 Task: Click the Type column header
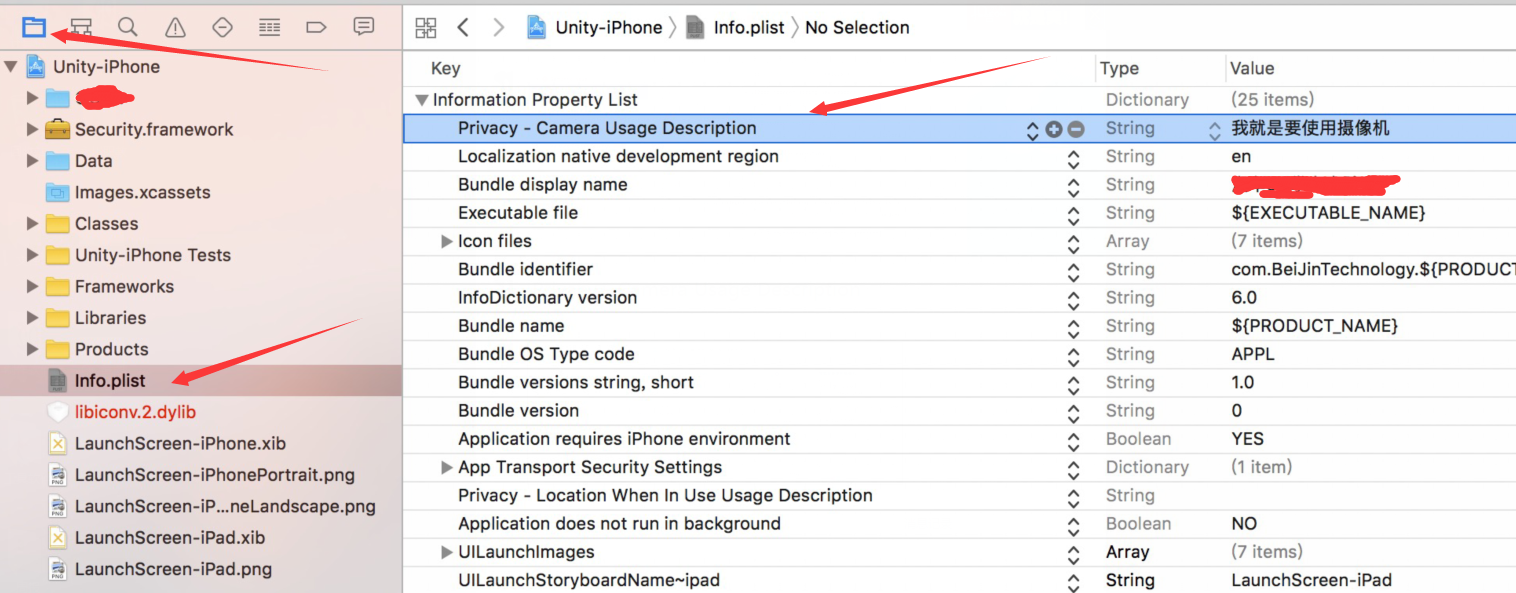tap(1119, 68)
